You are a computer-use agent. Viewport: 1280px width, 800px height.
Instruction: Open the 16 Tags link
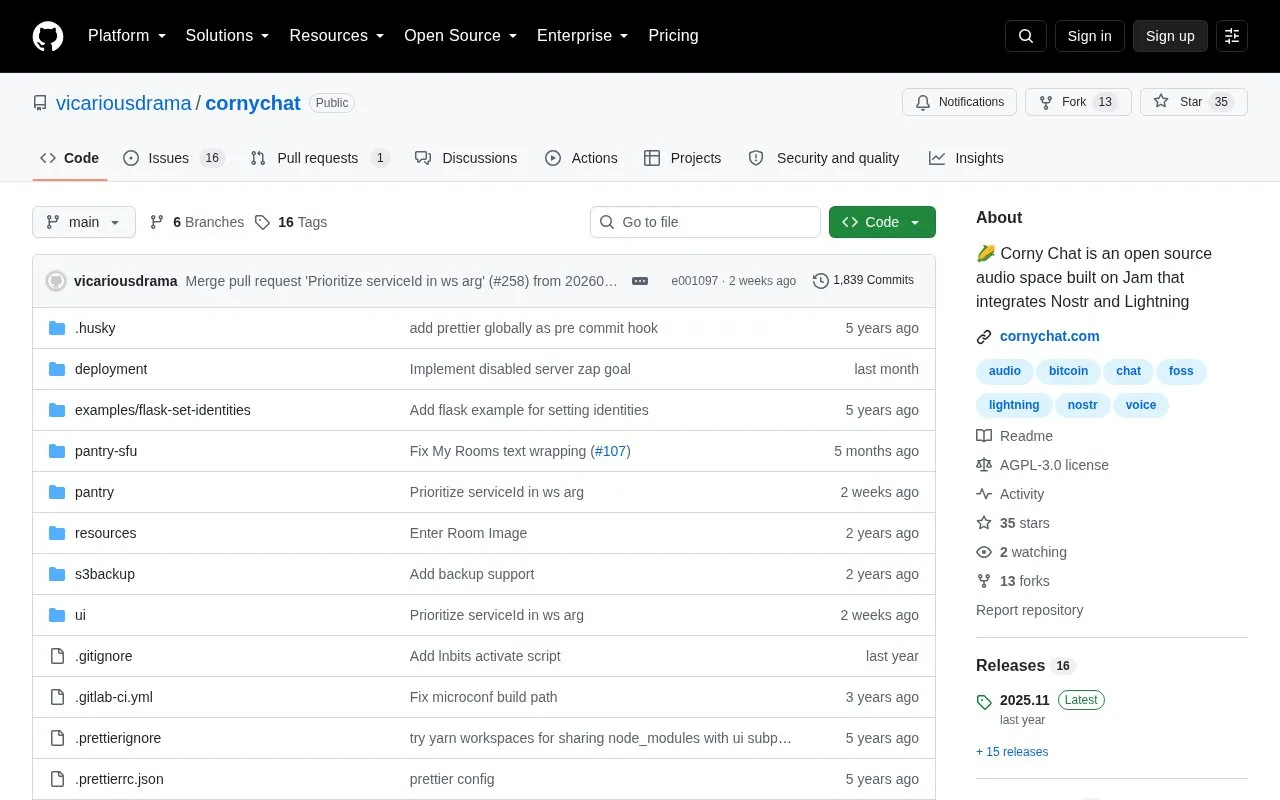tap(291, 222)
